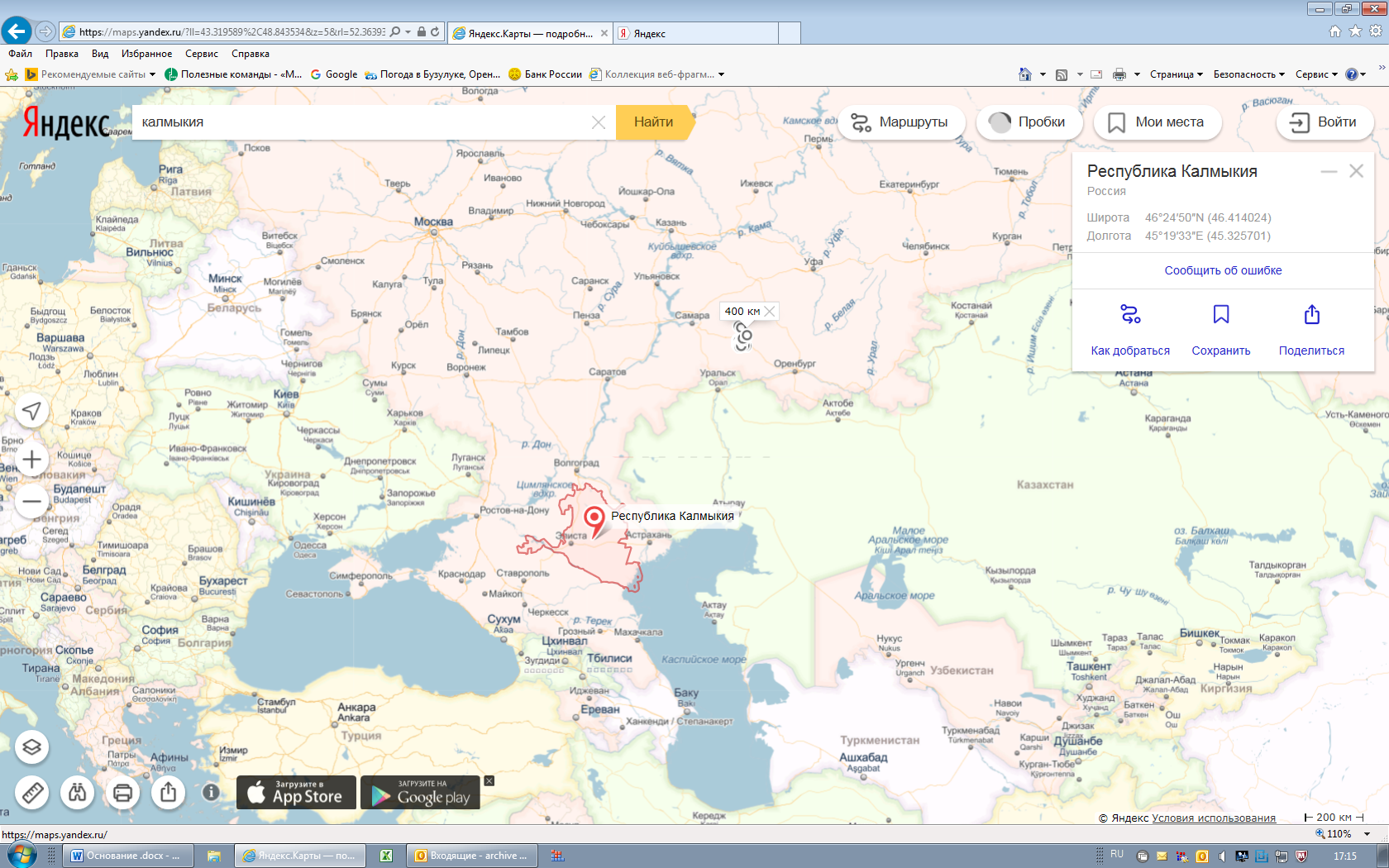This screenshot has width=1389, height=868.
Task: Click the browser URL address field
Action: (x=231, y=32)
